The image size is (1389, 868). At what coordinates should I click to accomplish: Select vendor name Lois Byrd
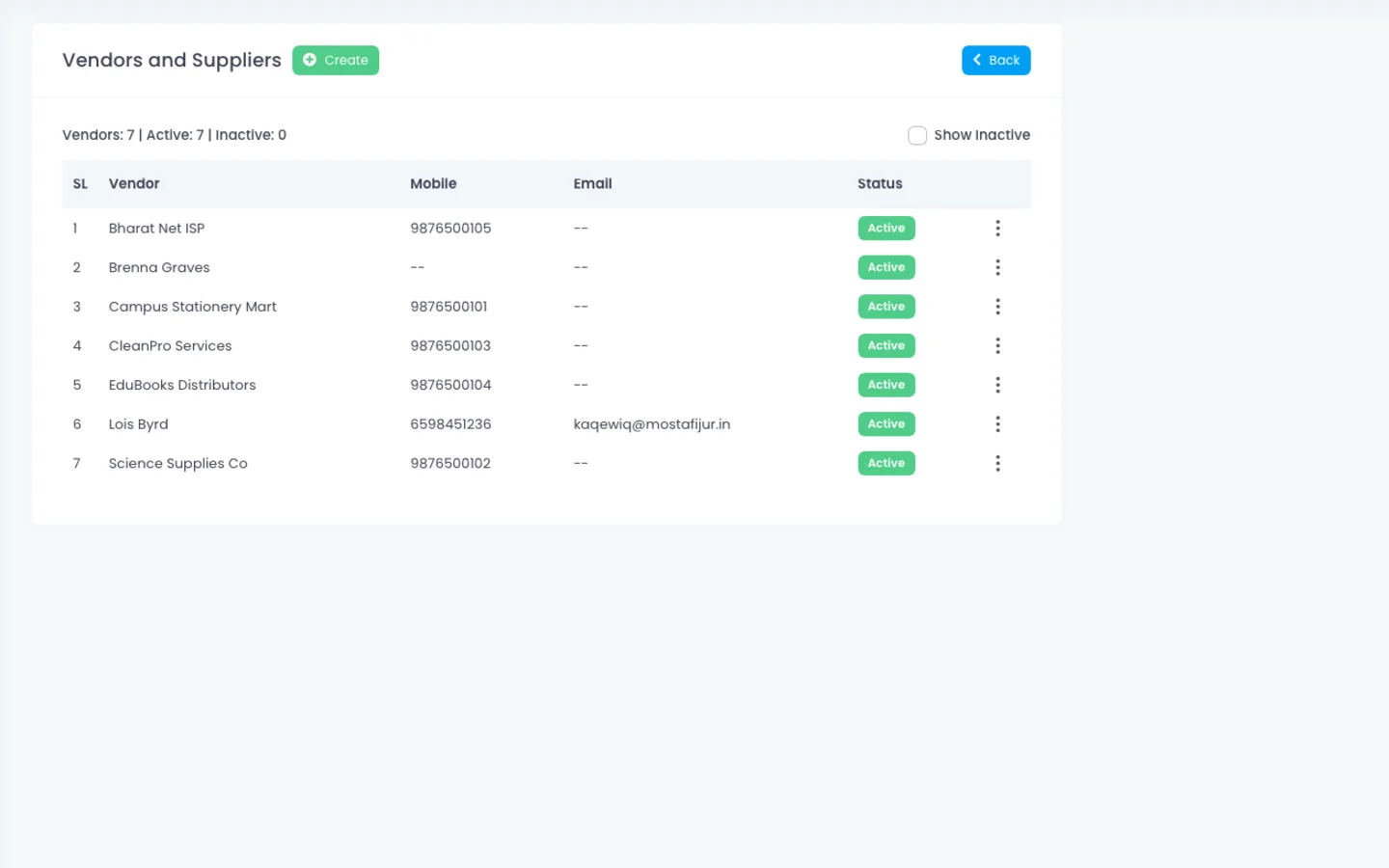138,424
